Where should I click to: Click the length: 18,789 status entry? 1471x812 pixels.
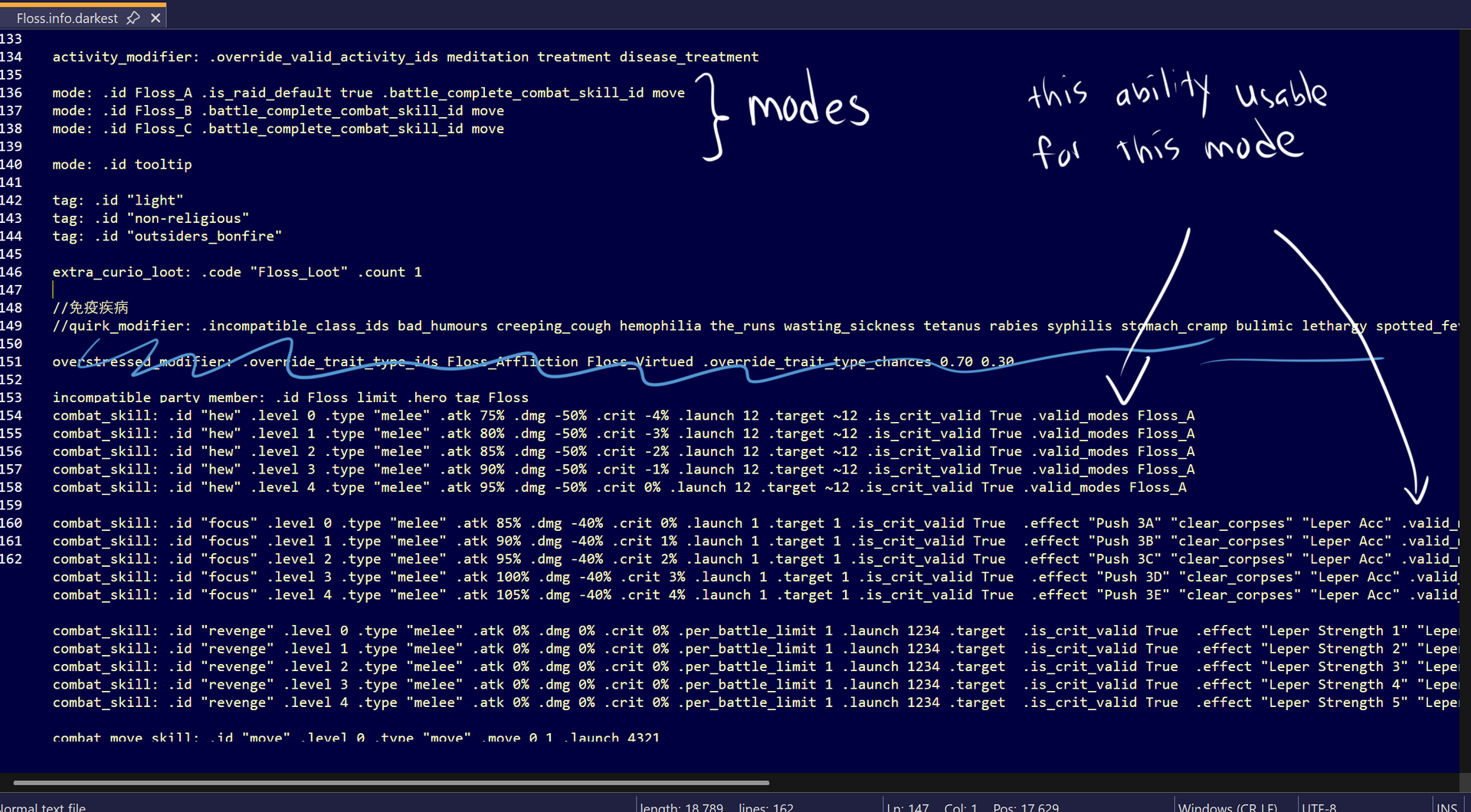tap(681, 807)
